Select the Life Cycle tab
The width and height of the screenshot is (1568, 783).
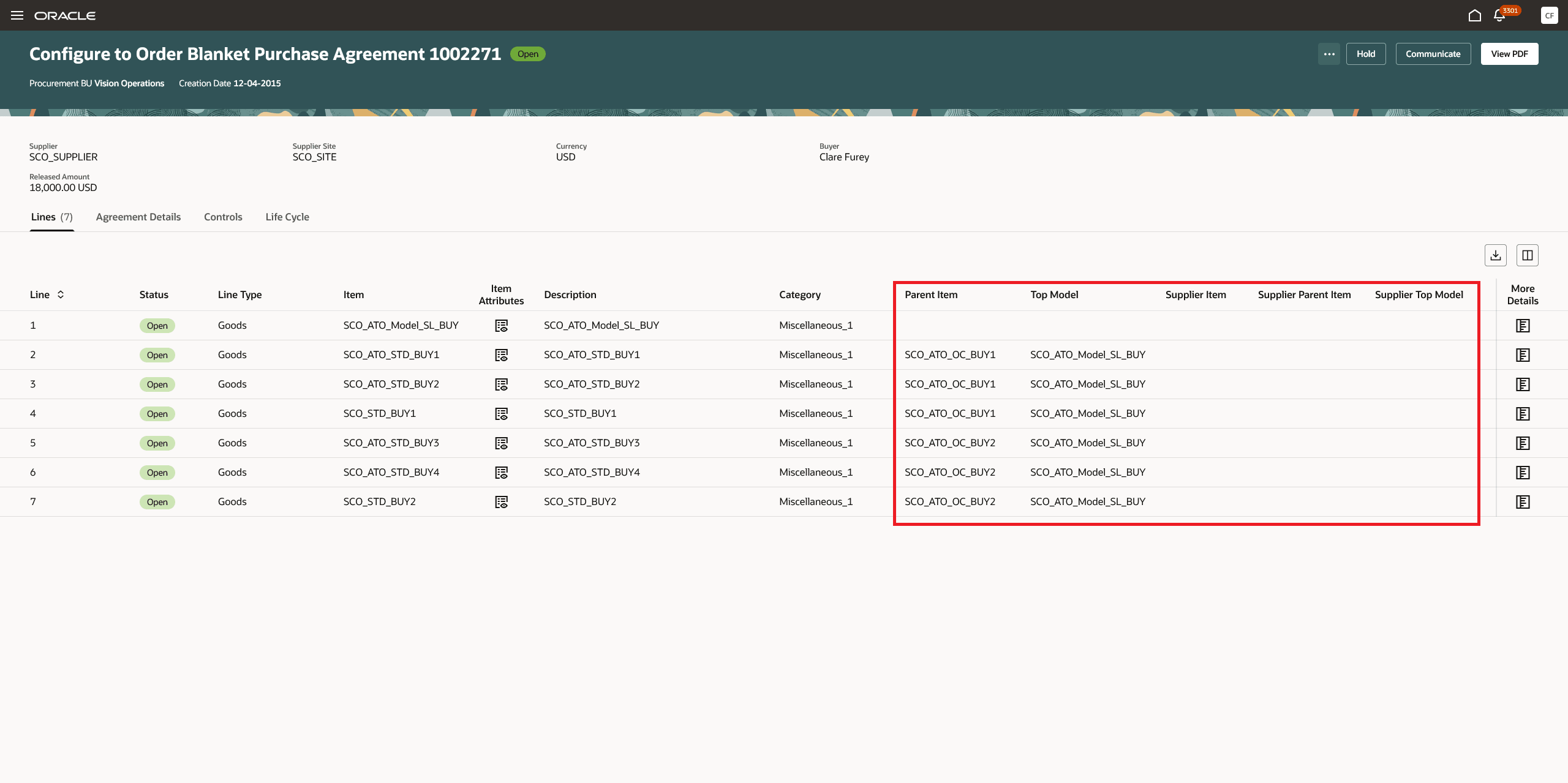[x=287, y=217]
